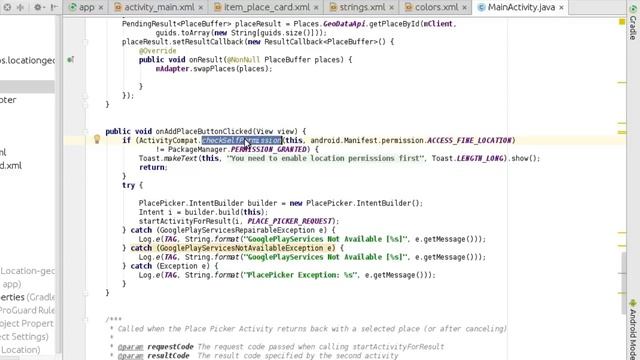Click GooglePlayServicesRepairableException in catch clause

[x=239, y=230]
